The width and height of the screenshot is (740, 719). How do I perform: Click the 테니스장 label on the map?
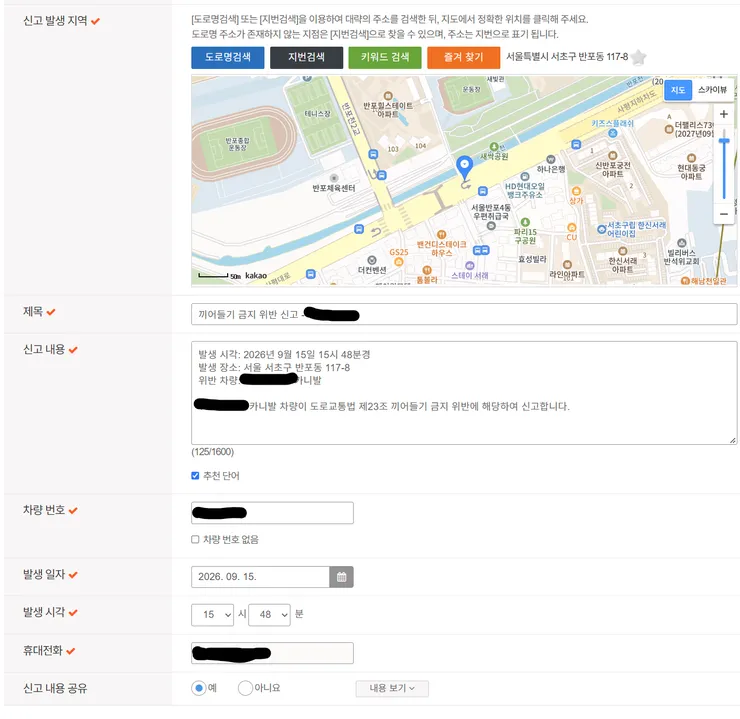point(317,114)
